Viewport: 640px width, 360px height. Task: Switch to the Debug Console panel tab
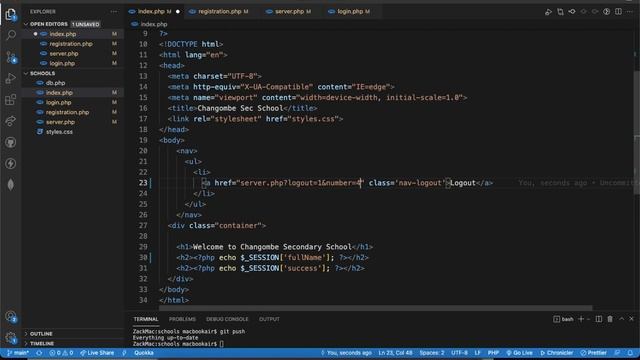pyautogui.click(x=227, y=319)
